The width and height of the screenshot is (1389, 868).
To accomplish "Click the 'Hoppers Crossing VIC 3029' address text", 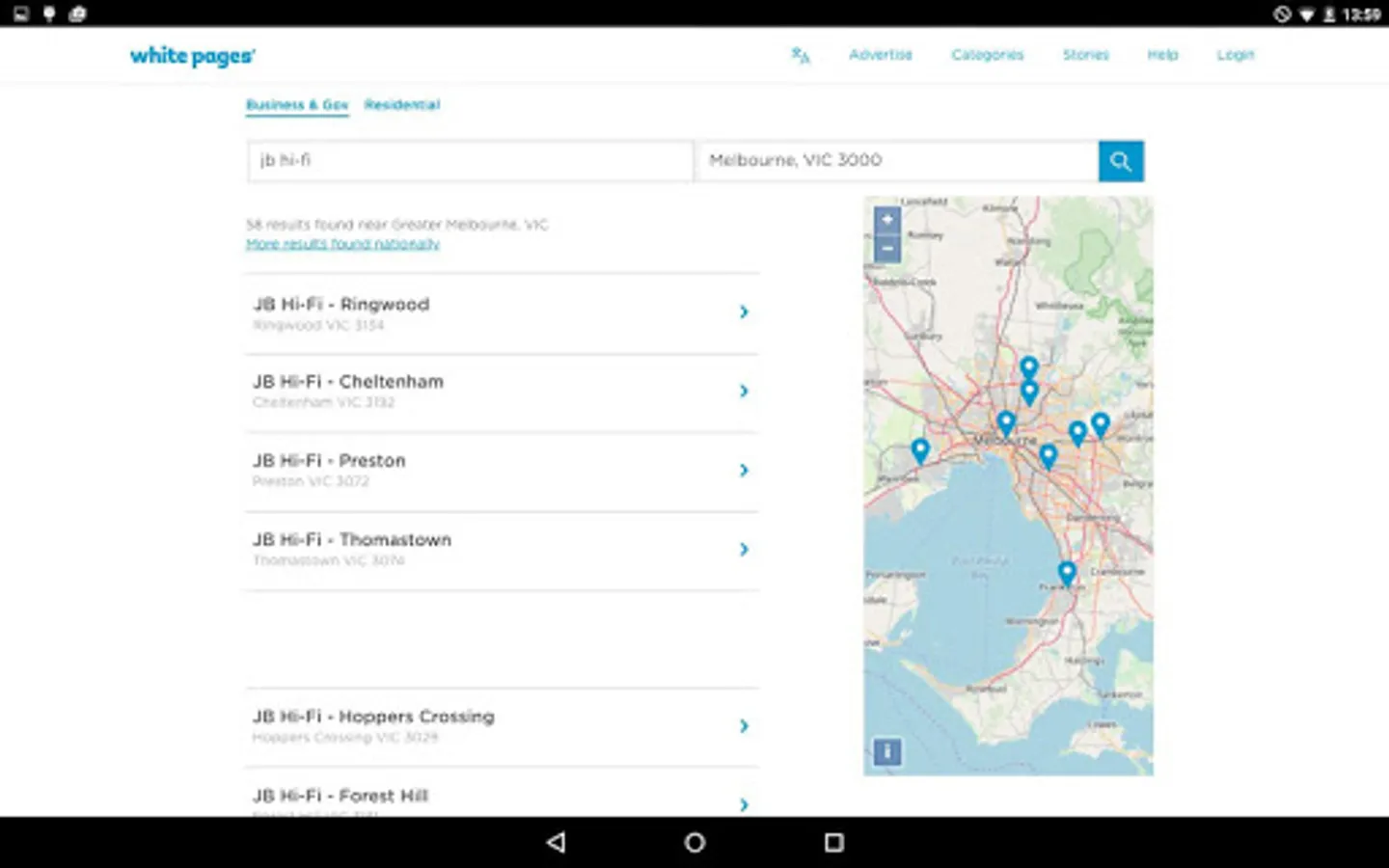I will tap(345, 738).
